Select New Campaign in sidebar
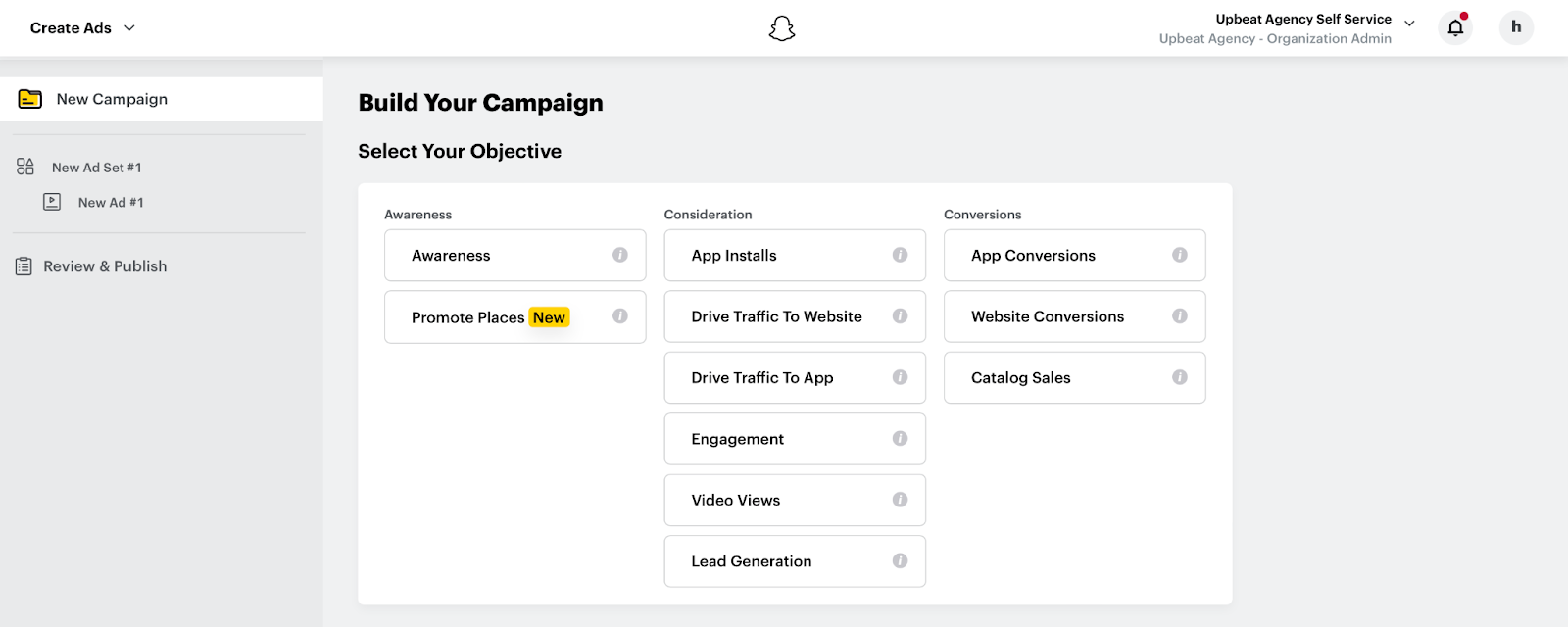Viewport: 1568px width, 627px height. (x=112, y=99)
